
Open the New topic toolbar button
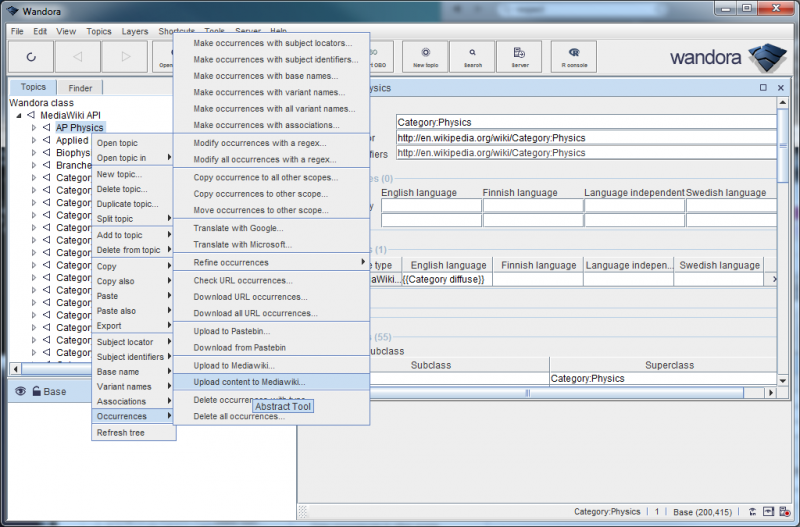pos(427,57)
